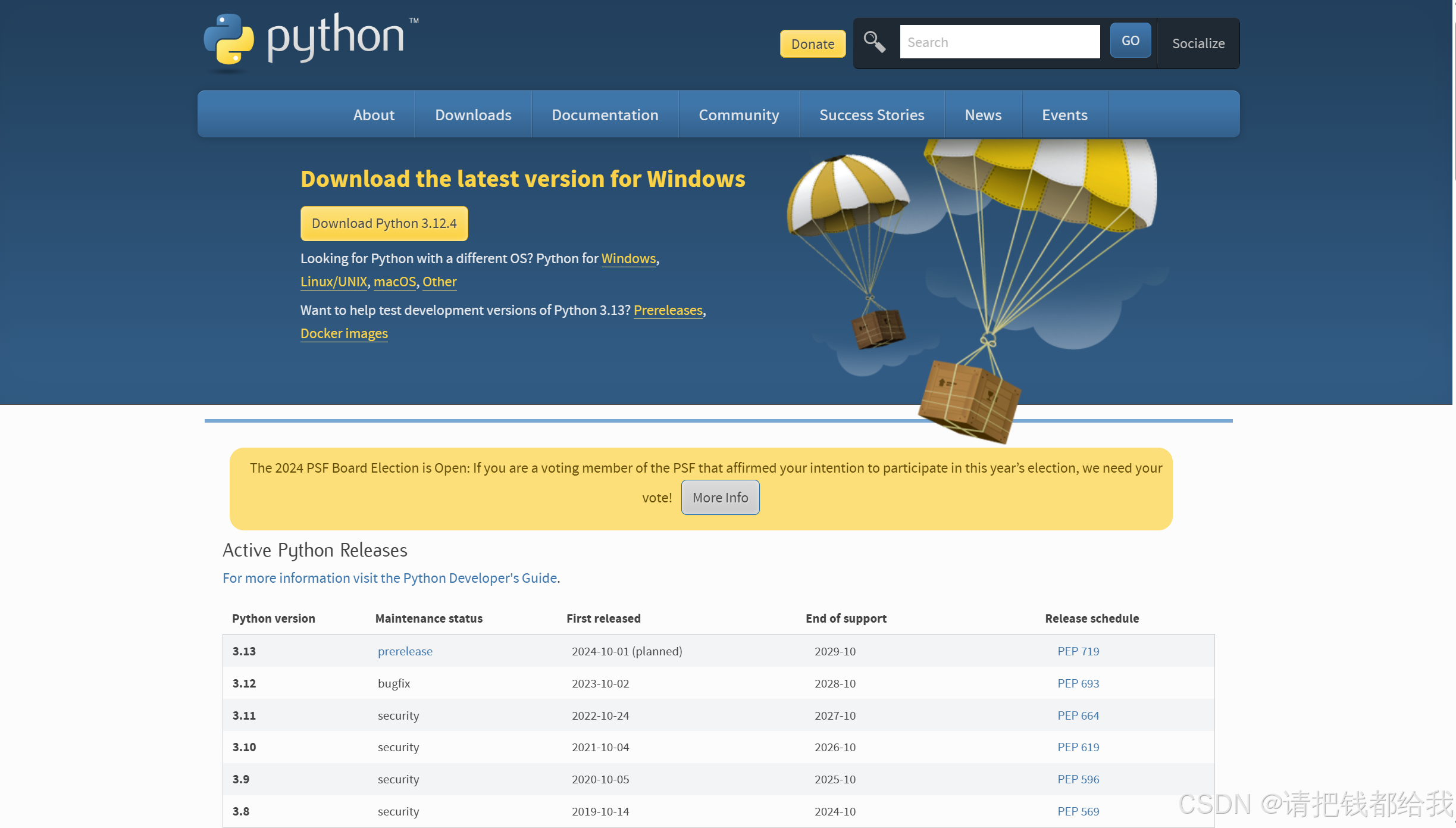Open the PEP 569 link

[x=1078, y=811]
